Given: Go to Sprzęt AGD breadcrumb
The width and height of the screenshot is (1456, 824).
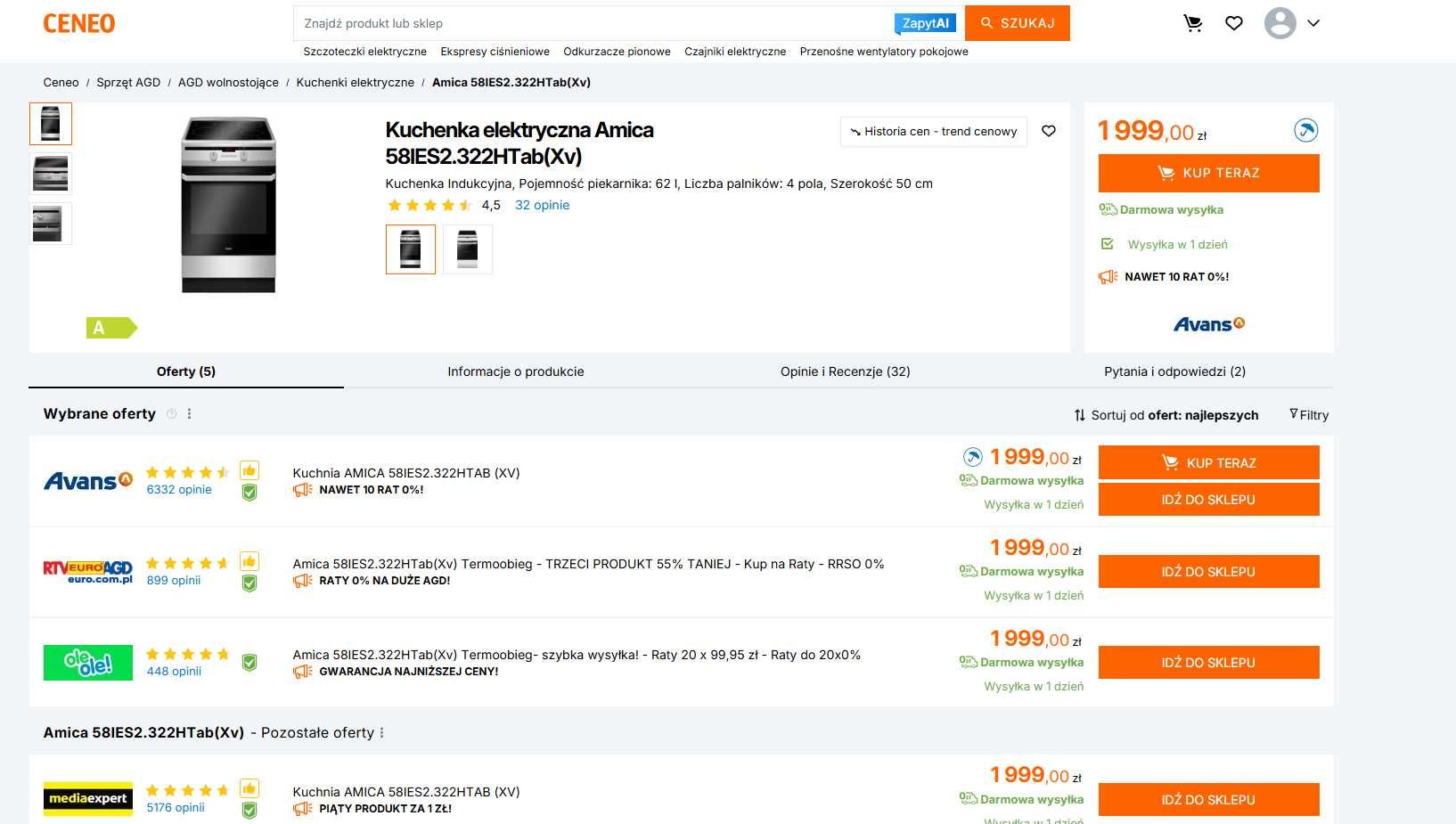Looking at the screenshot, I should (128, 82).
